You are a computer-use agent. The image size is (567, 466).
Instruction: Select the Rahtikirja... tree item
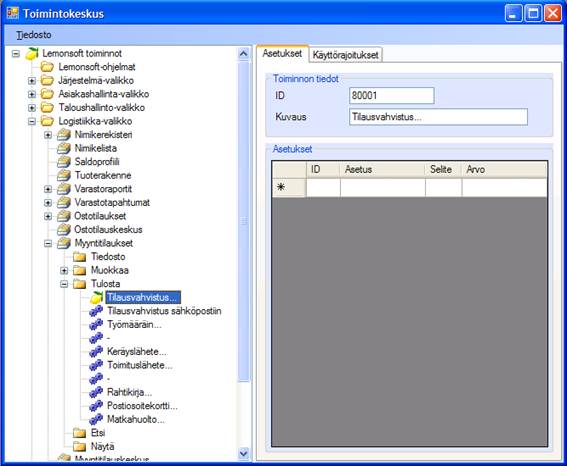tap(129, 392)
